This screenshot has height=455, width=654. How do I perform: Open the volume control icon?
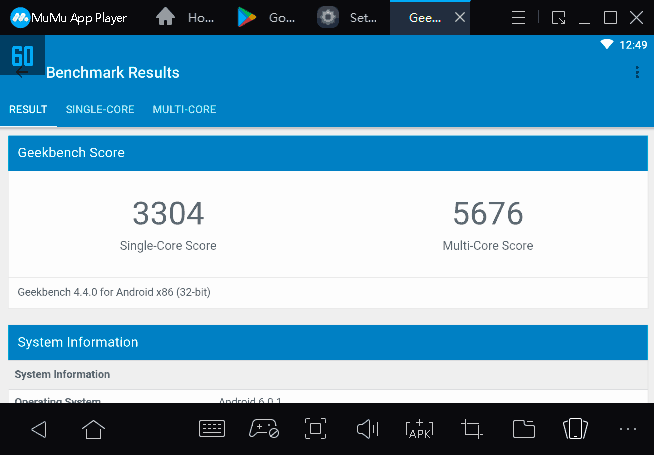(x=367, y=429)
